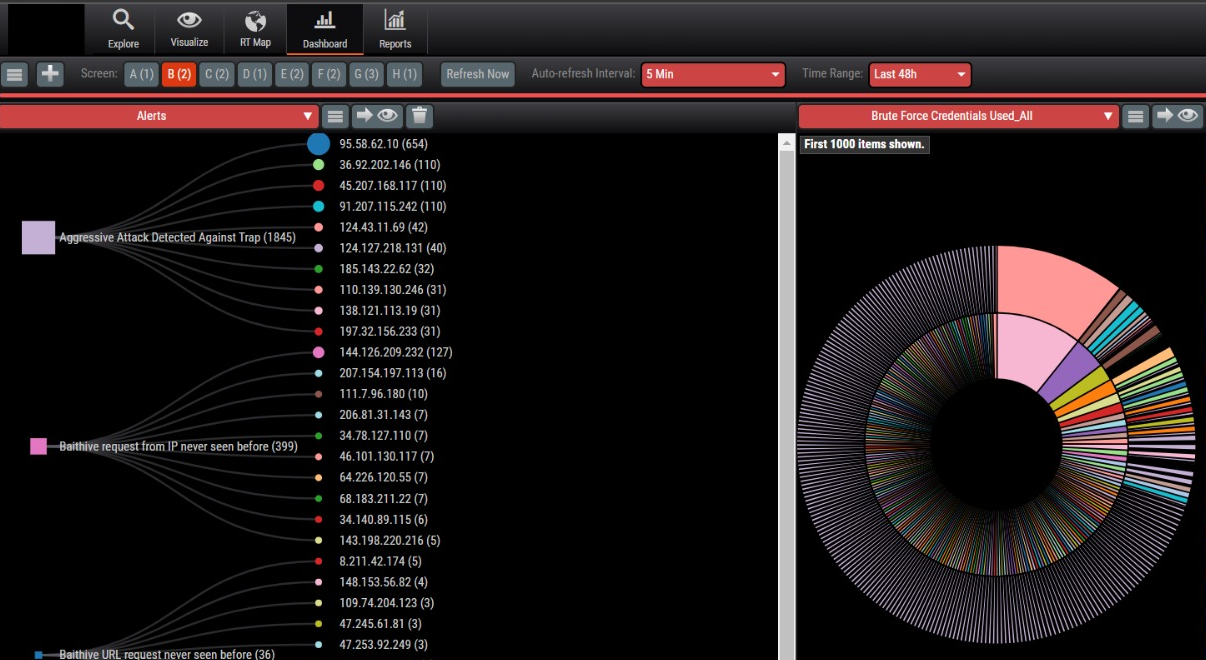Image resolution: width=1206 pixels, height=660 pixels.
Task: Select the blue square for Baithive URL request
Action: coord(38,655)
